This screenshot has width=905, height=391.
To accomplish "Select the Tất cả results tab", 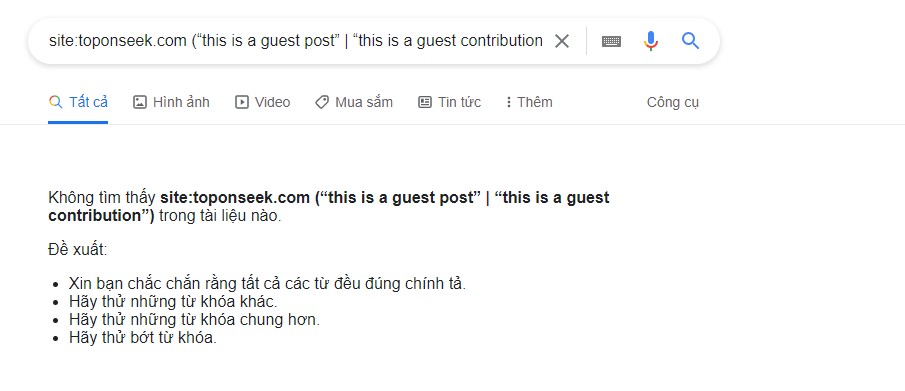I will tap(78, 102).
